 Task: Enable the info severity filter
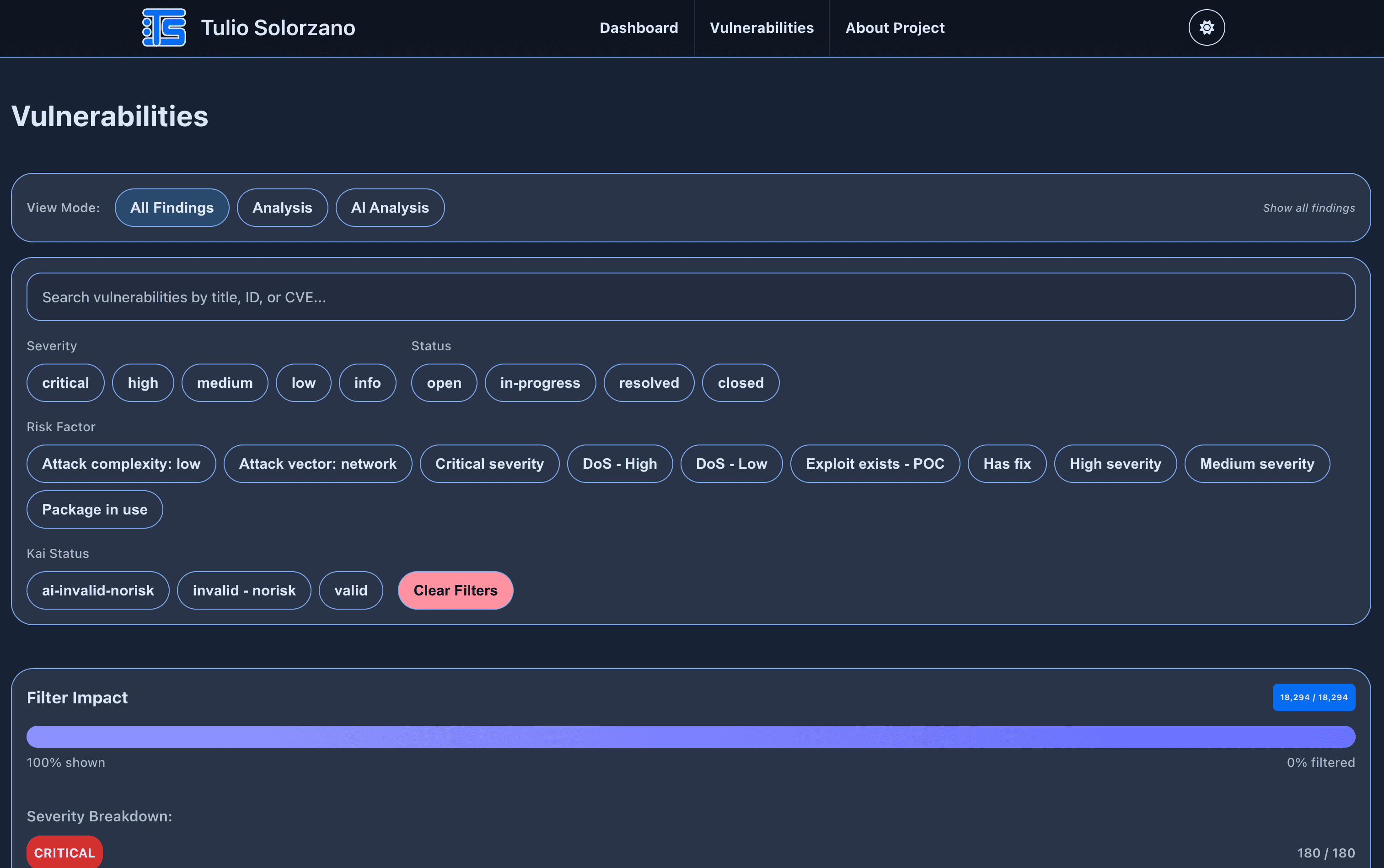click(367, 382)
